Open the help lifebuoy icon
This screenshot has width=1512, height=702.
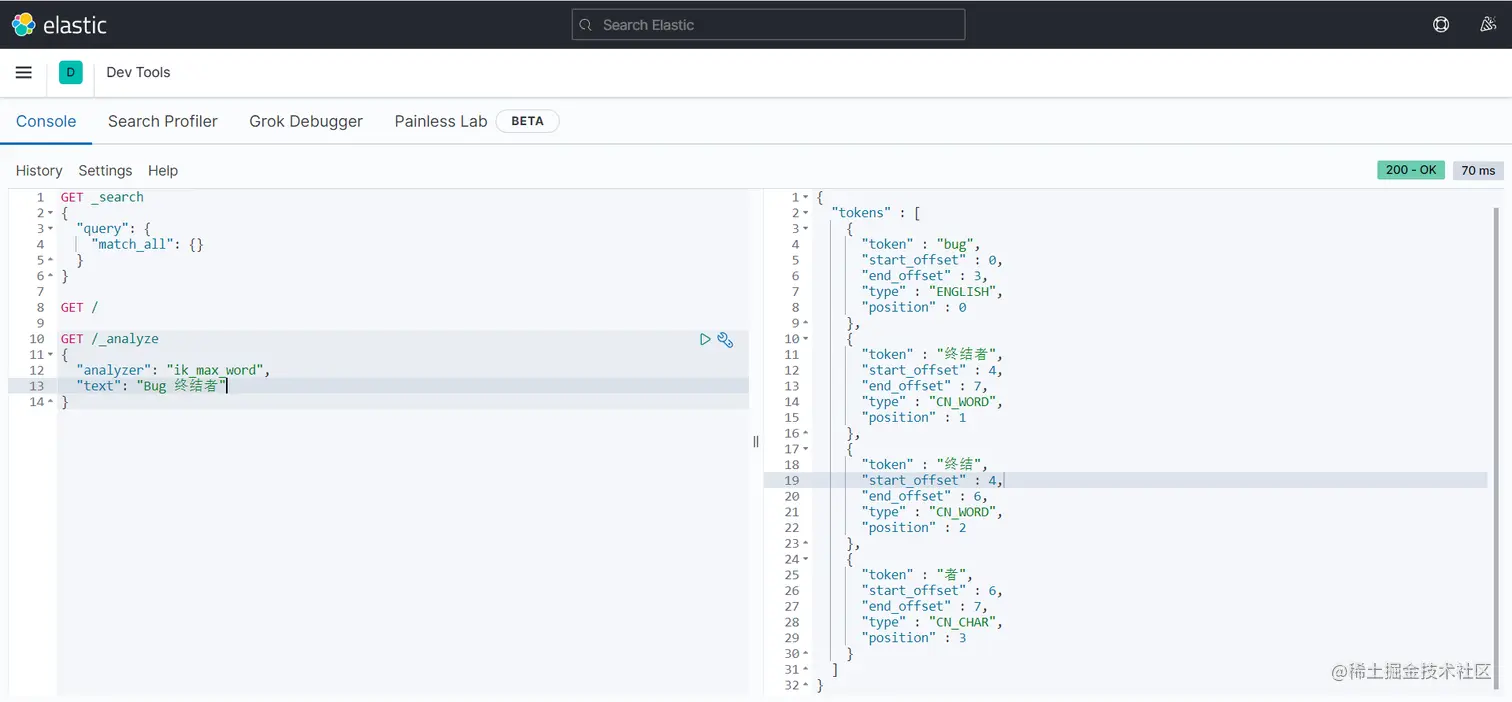(x=1441, y=25)
